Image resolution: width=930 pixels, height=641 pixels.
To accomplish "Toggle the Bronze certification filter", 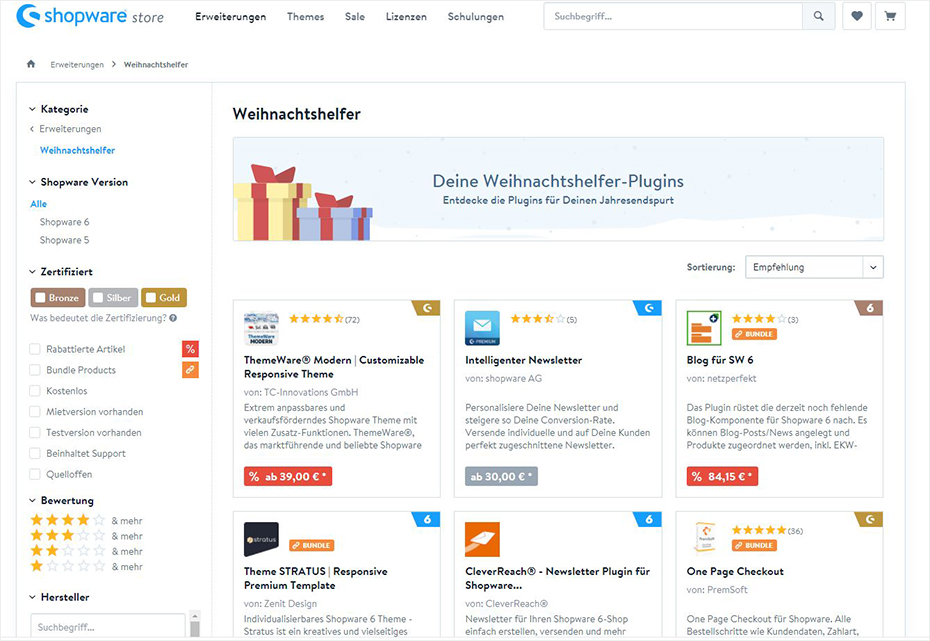I will click(x=57, y=297).
